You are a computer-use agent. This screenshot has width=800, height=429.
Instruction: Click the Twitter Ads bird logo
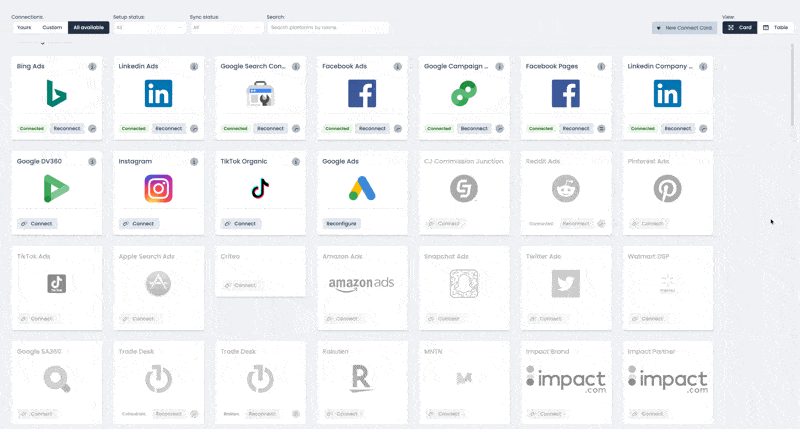[565, 284]
